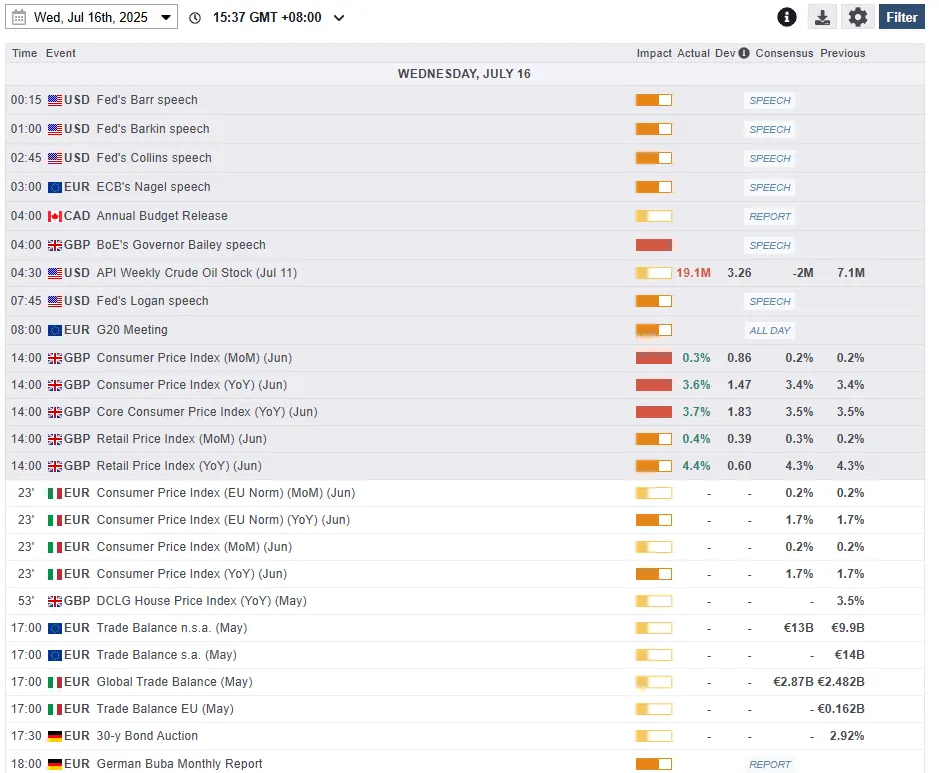Open the date dropdown Wed, Jul 16th, 2025
The width and height of the screenshot is (939, 773).
click(x=92, y=17)
